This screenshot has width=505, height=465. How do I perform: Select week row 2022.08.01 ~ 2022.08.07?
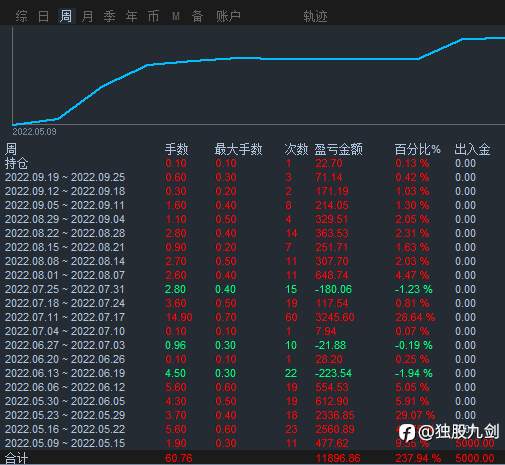65,275
